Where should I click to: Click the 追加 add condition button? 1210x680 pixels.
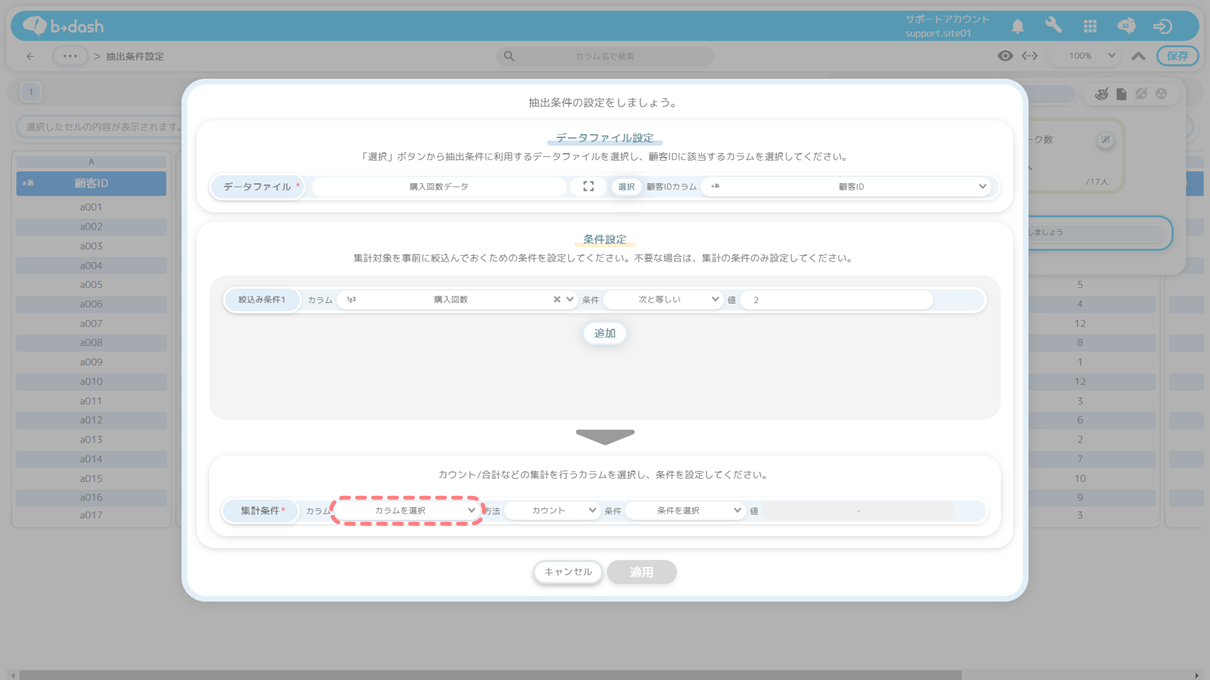(x=605, y=333)
